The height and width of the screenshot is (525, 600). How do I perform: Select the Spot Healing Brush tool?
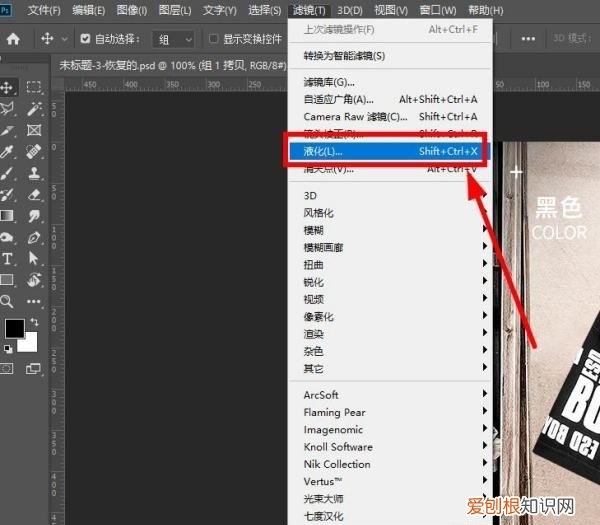(x=34, y=152)
